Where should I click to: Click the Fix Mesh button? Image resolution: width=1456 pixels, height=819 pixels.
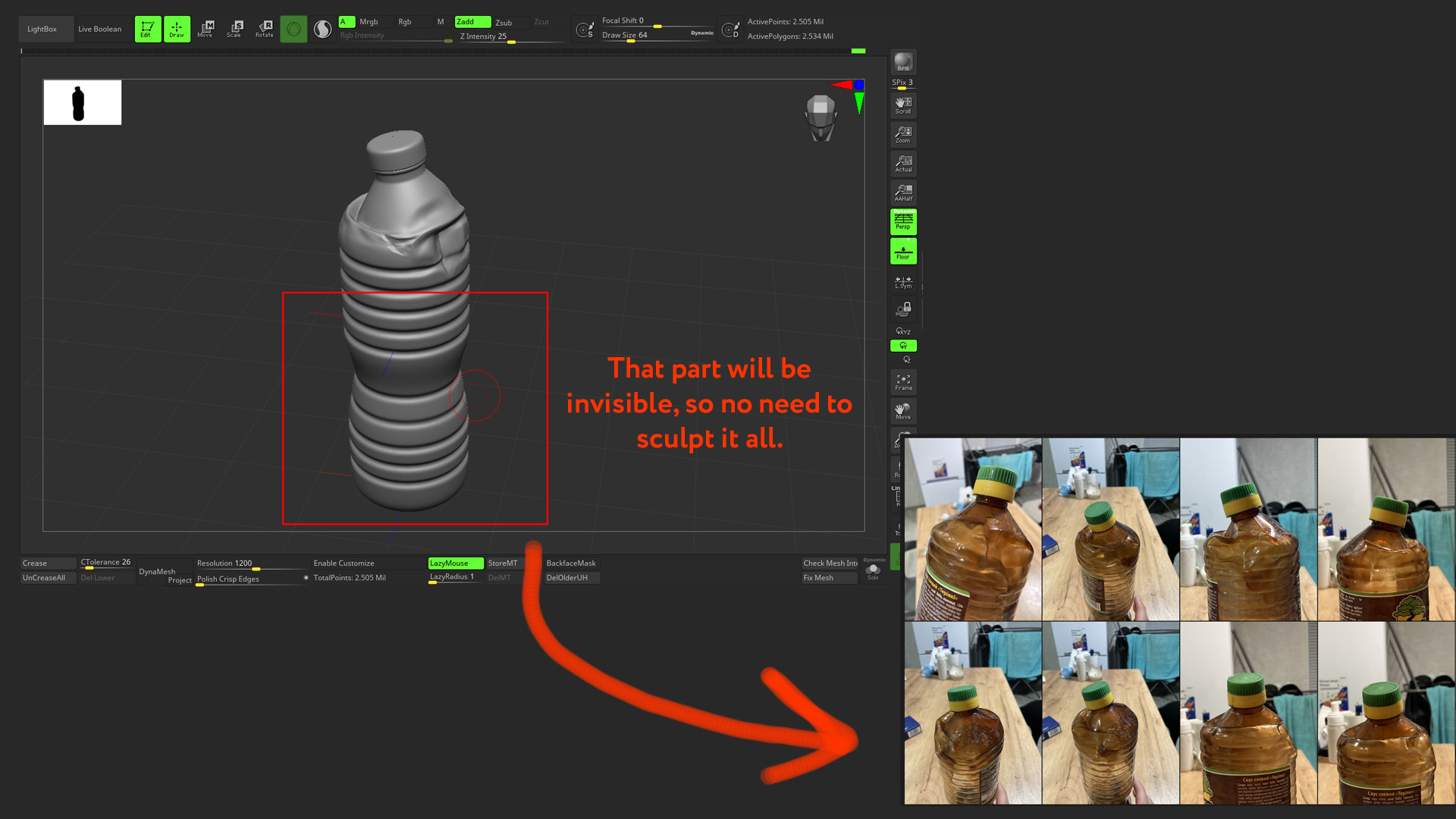[x=828, y=578]
